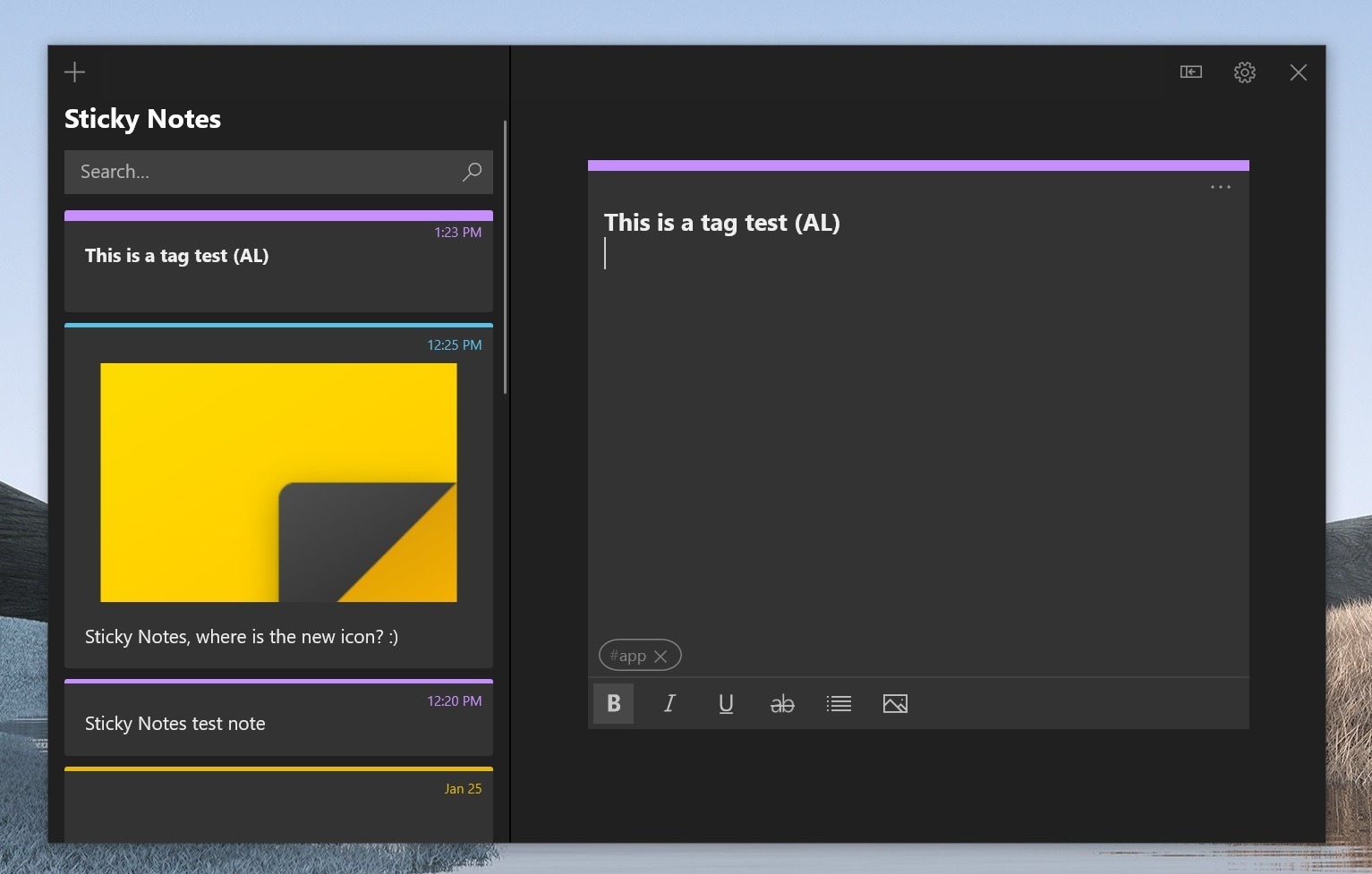Toggle bullet list formatting

coord(839,704)
